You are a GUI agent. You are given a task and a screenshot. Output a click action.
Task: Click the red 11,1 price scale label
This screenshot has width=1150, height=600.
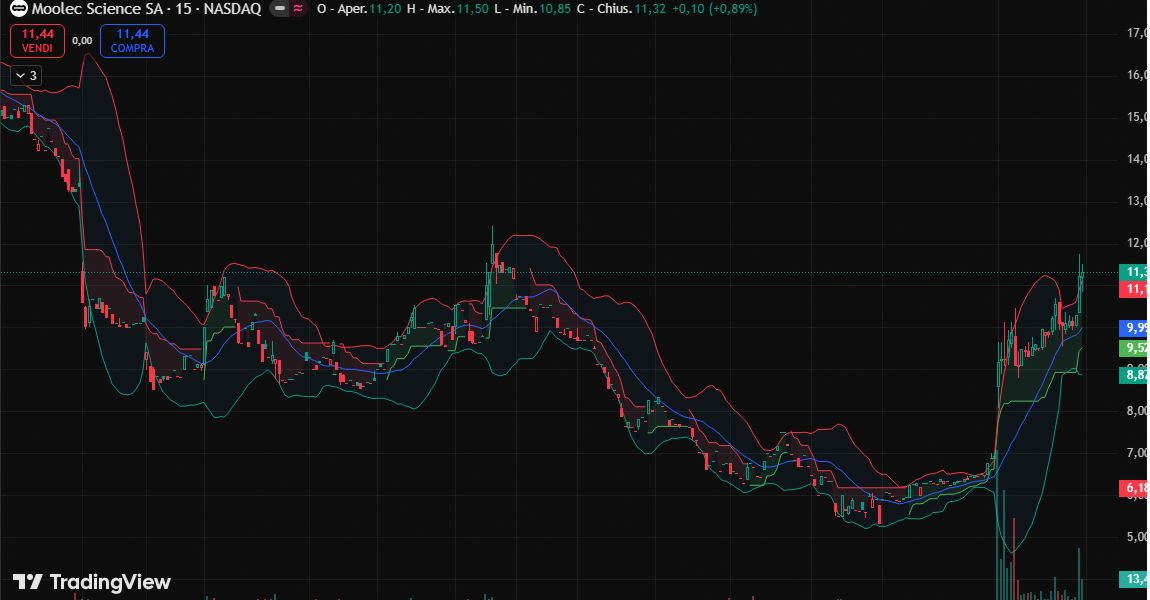[1135, 289]
